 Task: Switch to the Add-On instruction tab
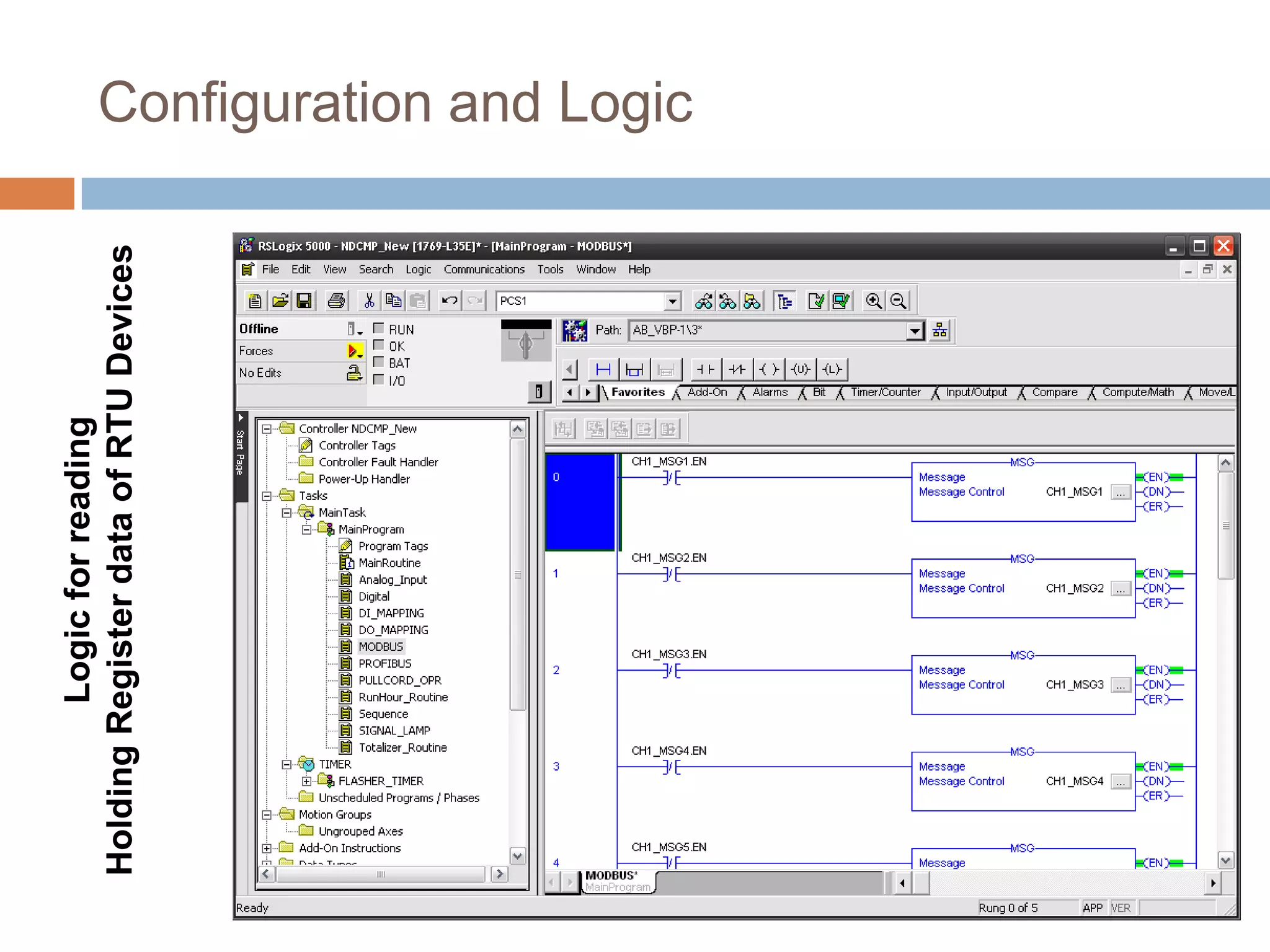pyautogui.click(x=708, y=392)
